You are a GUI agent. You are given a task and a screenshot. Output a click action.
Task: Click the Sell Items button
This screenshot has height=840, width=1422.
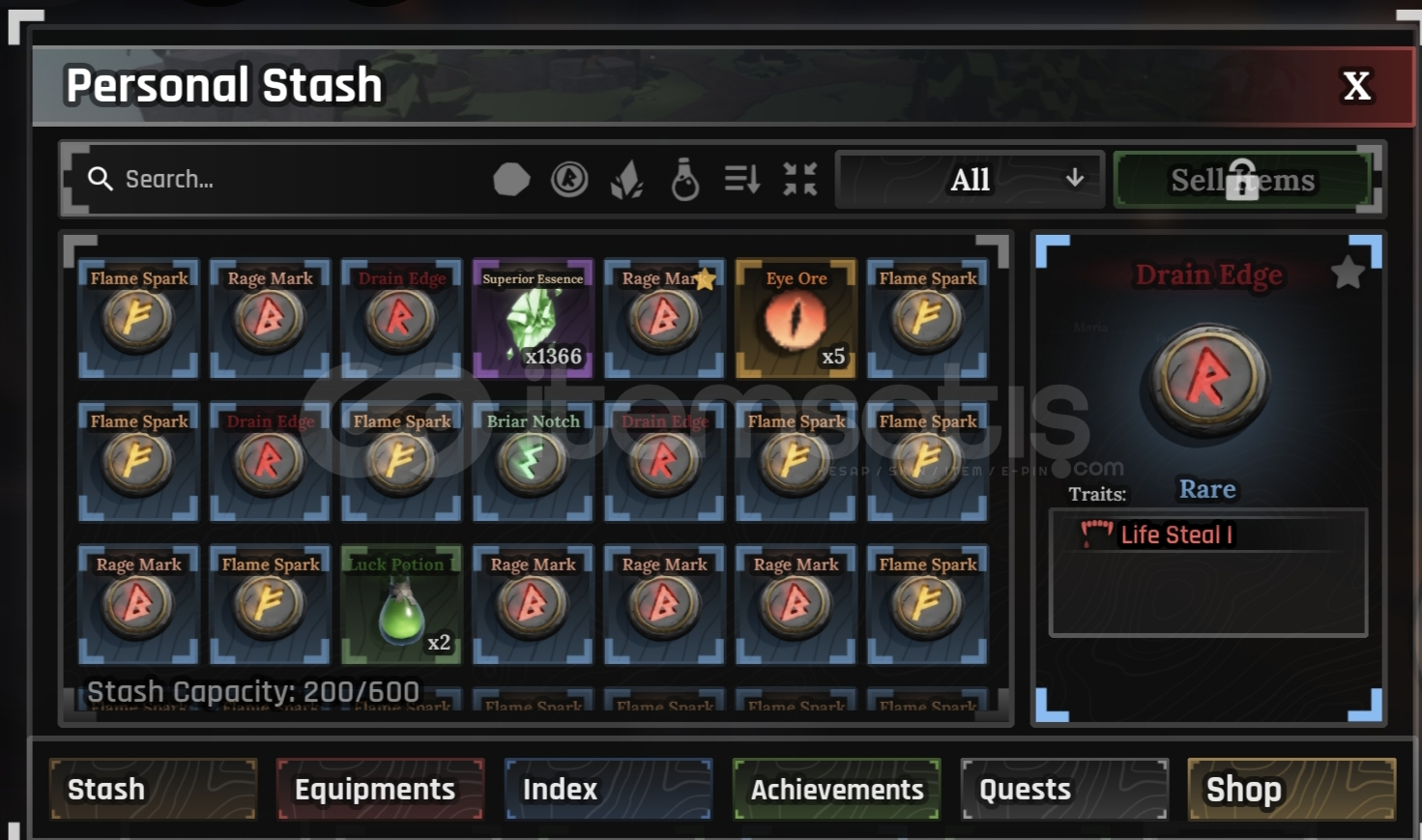[x=1243, y=180]
